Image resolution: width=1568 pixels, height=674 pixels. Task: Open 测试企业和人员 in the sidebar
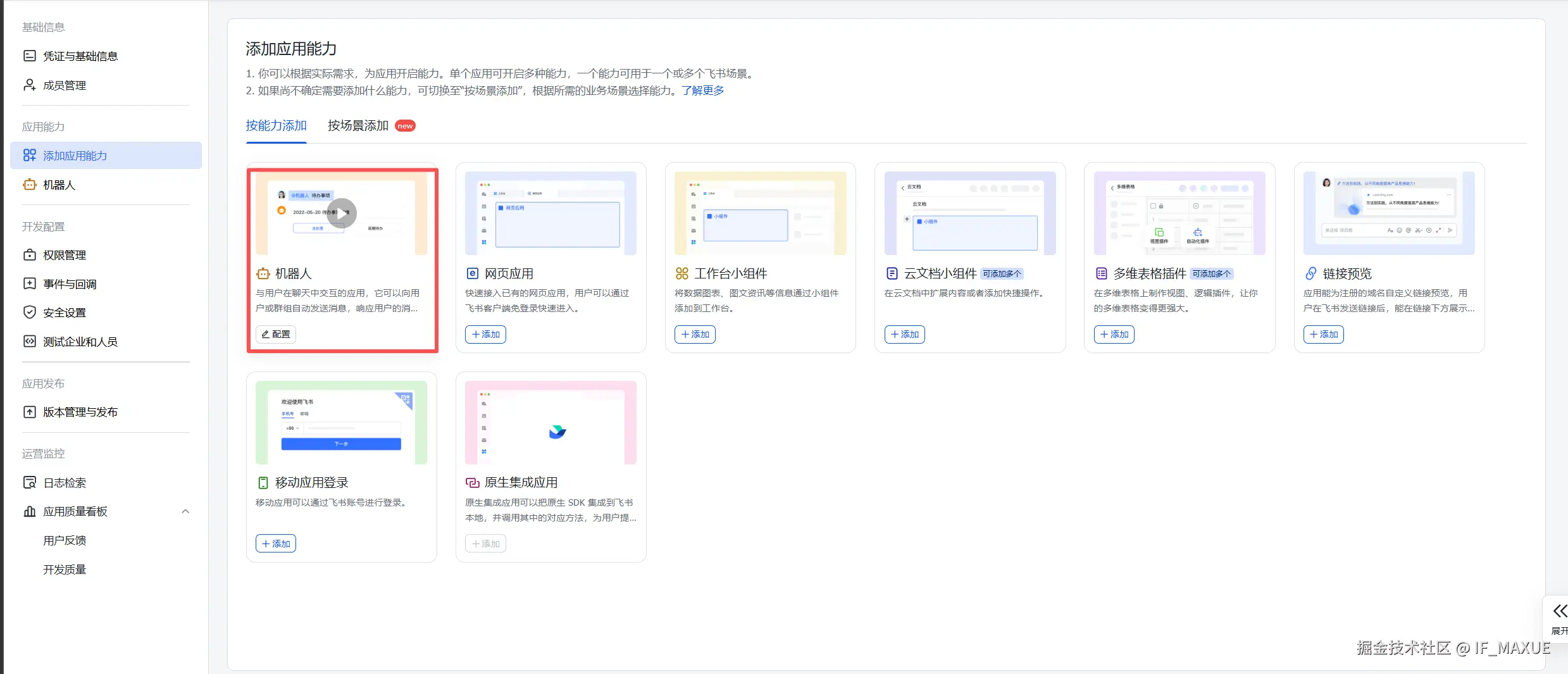[x=106, y=341]
